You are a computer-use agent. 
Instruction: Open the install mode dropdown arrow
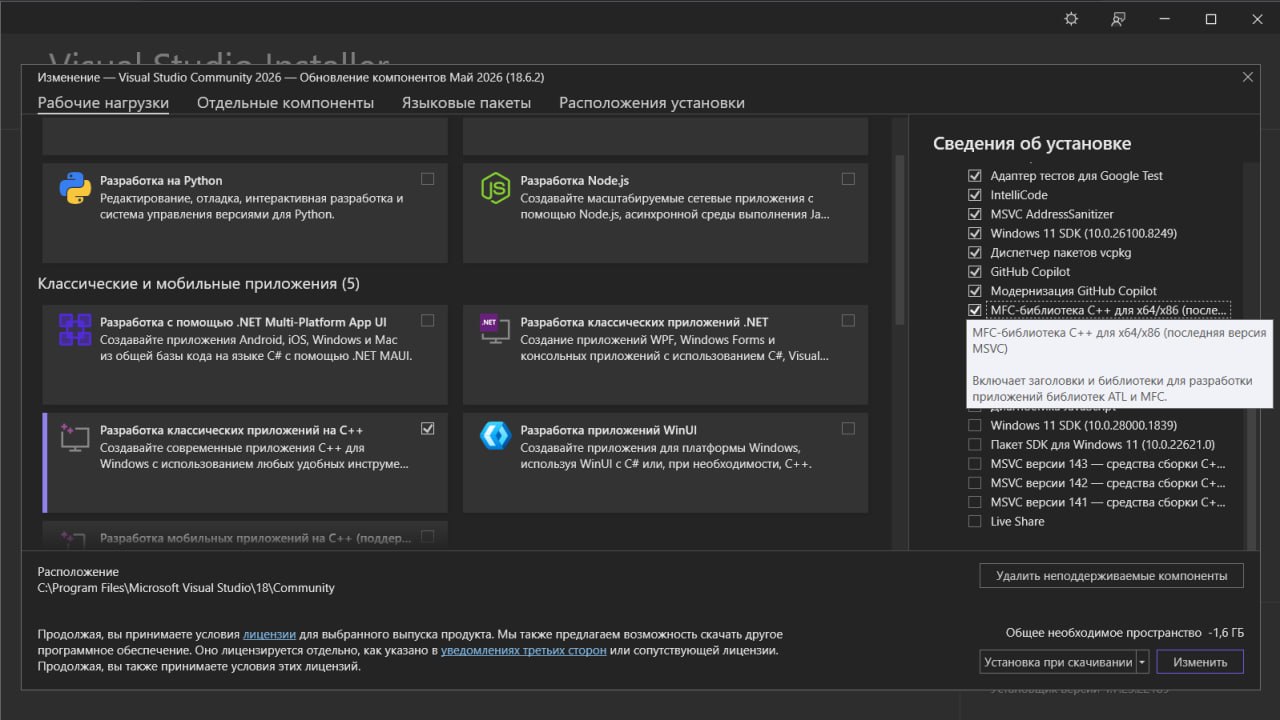tap(1142, 662)
